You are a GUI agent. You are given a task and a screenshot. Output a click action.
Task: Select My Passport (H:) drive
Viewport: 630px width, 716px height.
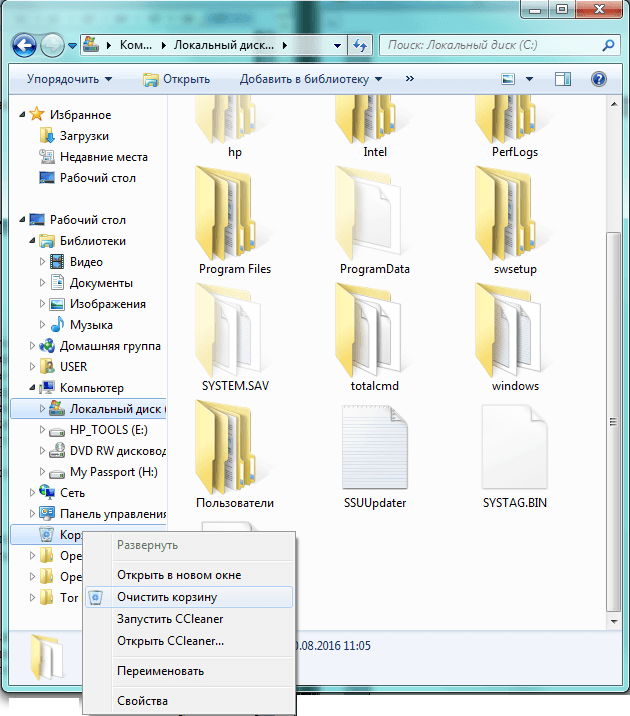click(x=114, y=472)
